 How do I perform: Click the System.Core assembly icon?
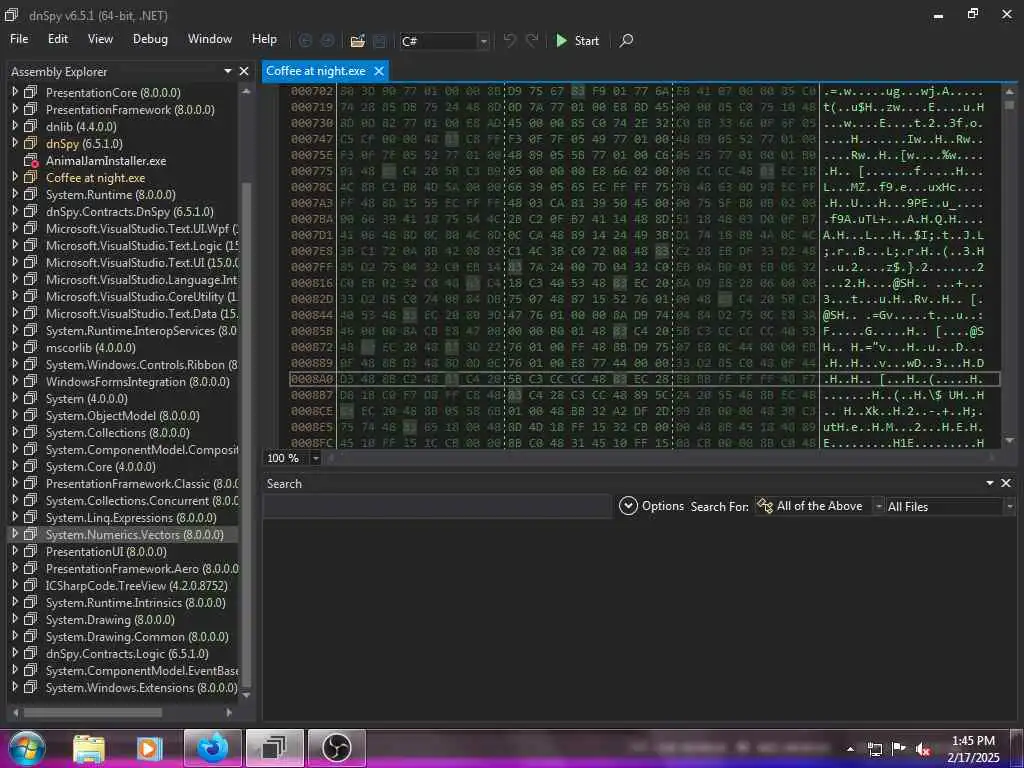31,466
